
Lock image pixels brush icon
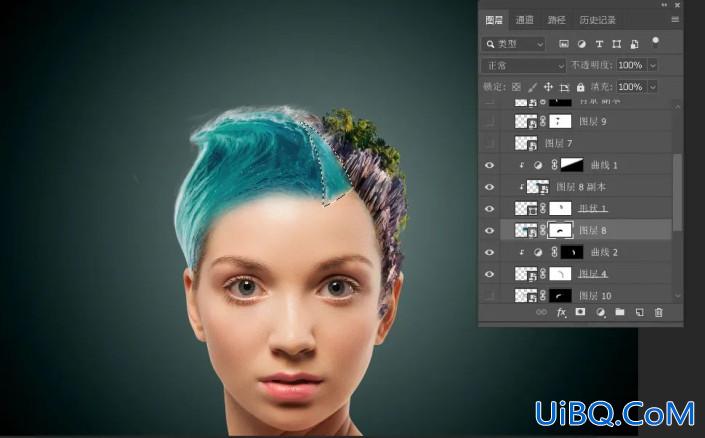pyautogui.click(x=532, y=87)
